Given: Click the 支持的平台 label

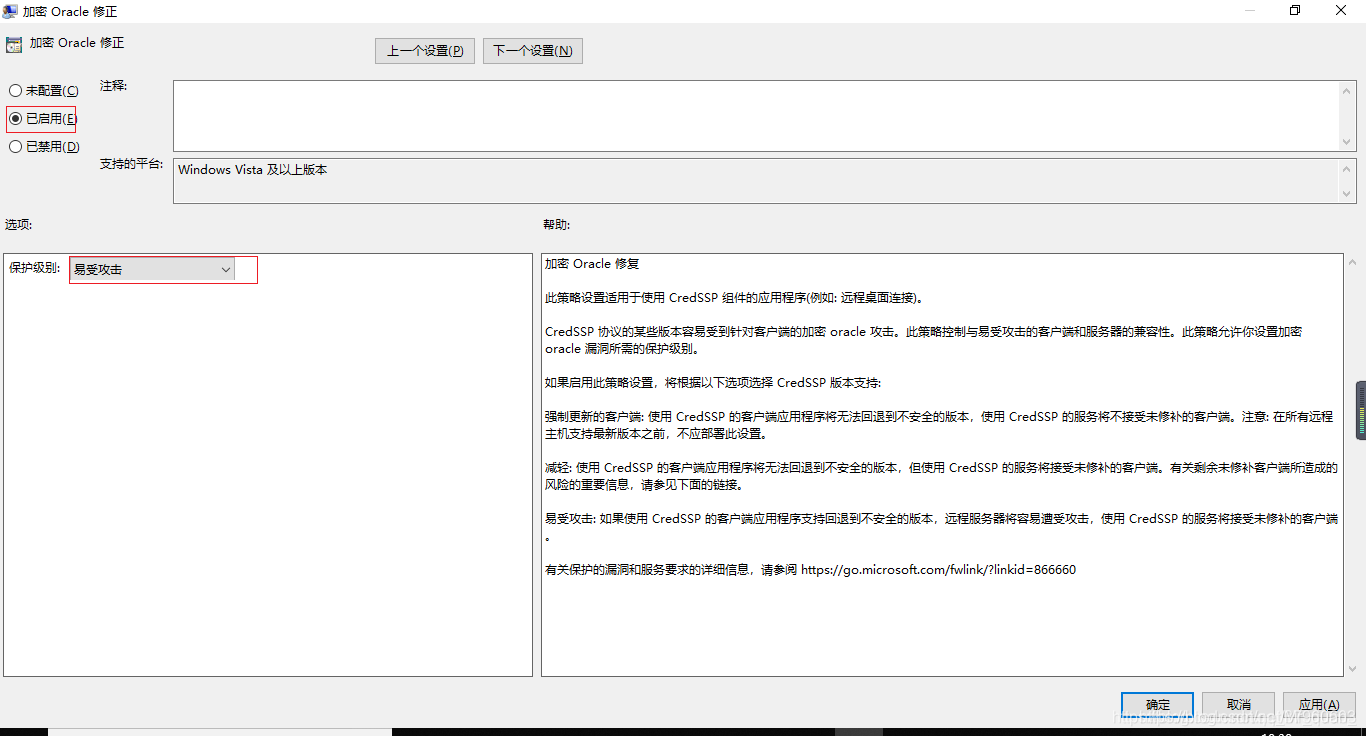Looking at the screenshot, I should point(132,164).
